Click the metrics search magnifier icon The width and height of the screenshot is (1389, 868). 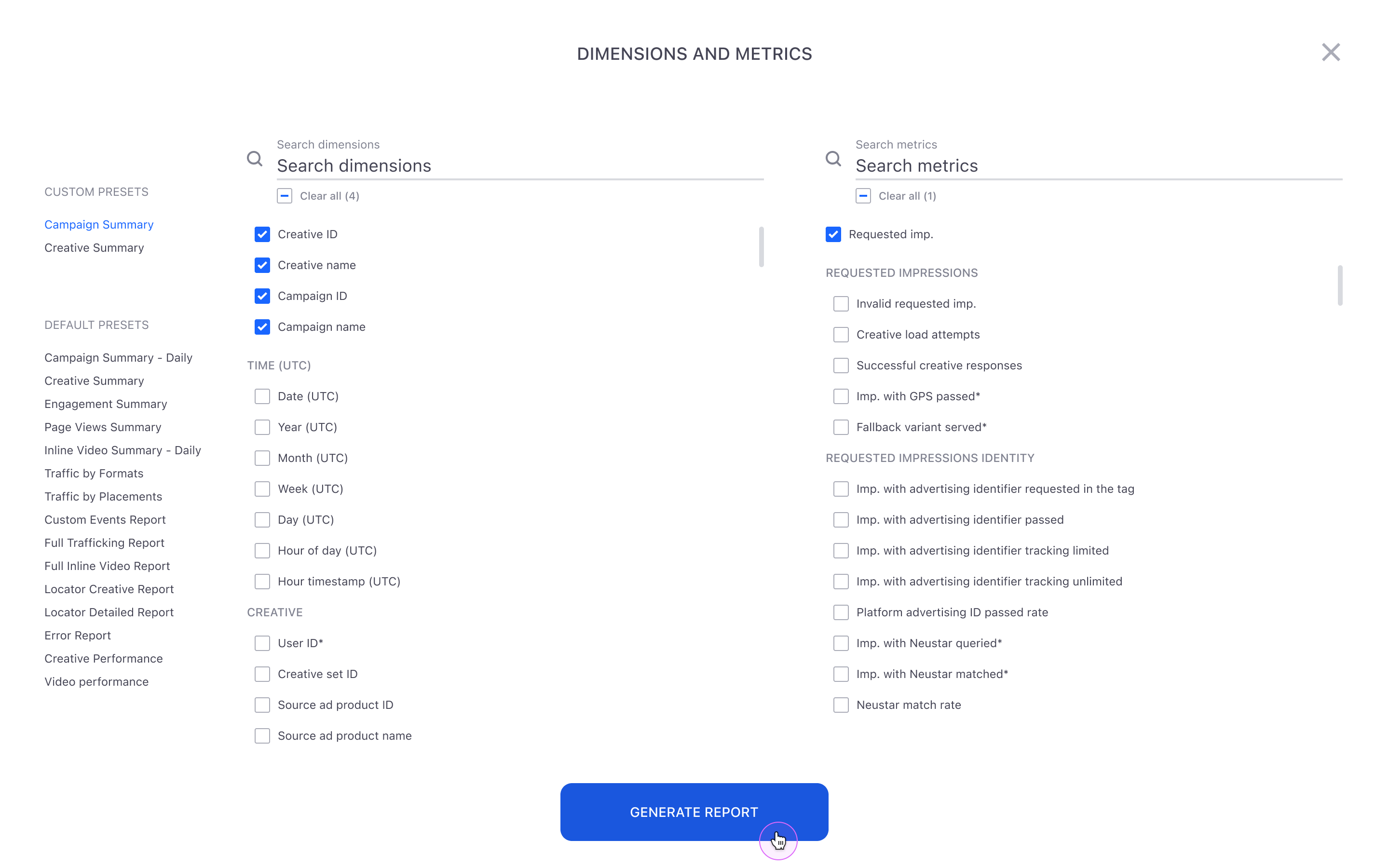[833, 159]
